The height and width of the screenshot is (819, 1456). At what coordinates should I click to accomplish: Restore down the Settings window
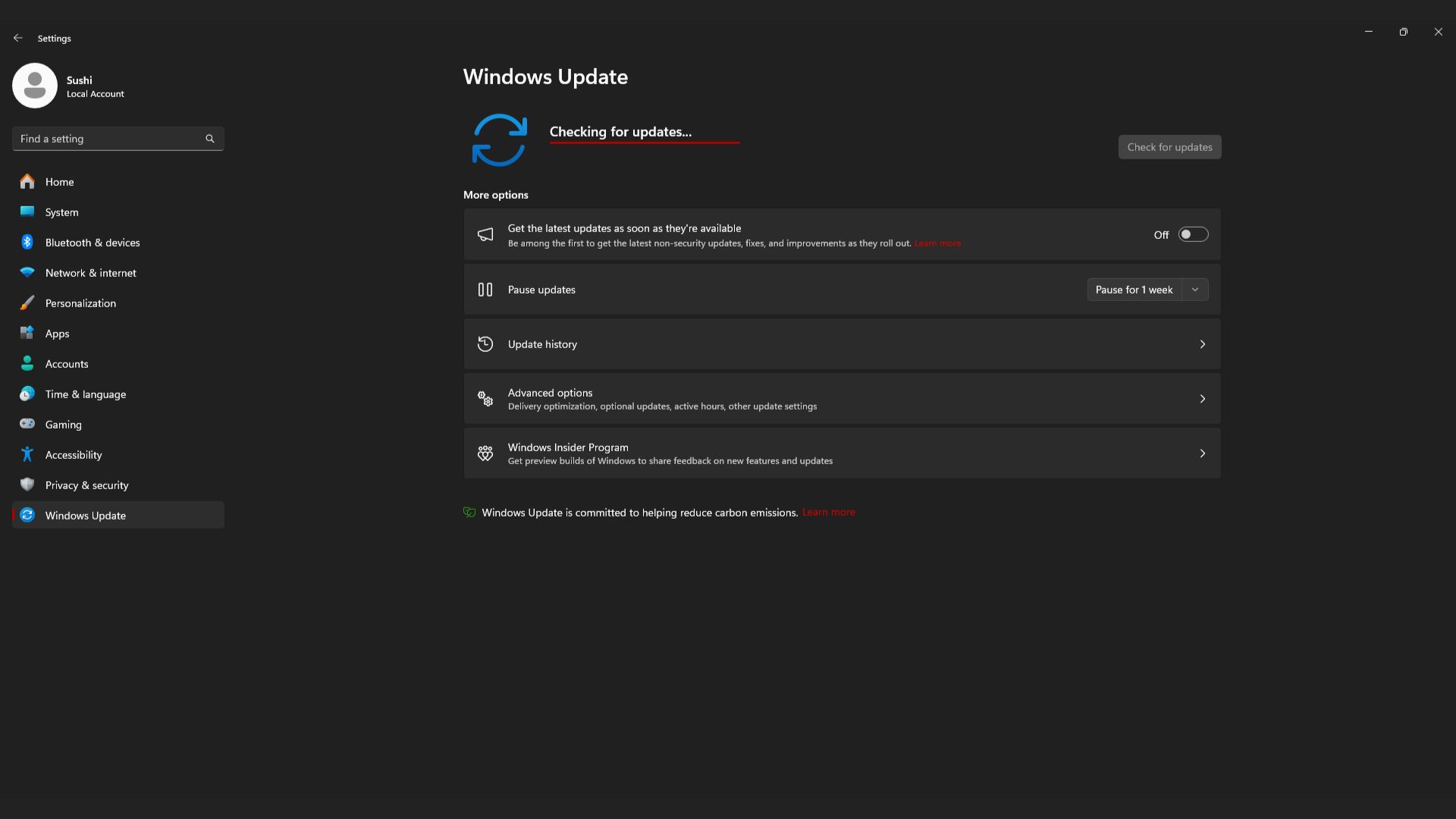1404,32
